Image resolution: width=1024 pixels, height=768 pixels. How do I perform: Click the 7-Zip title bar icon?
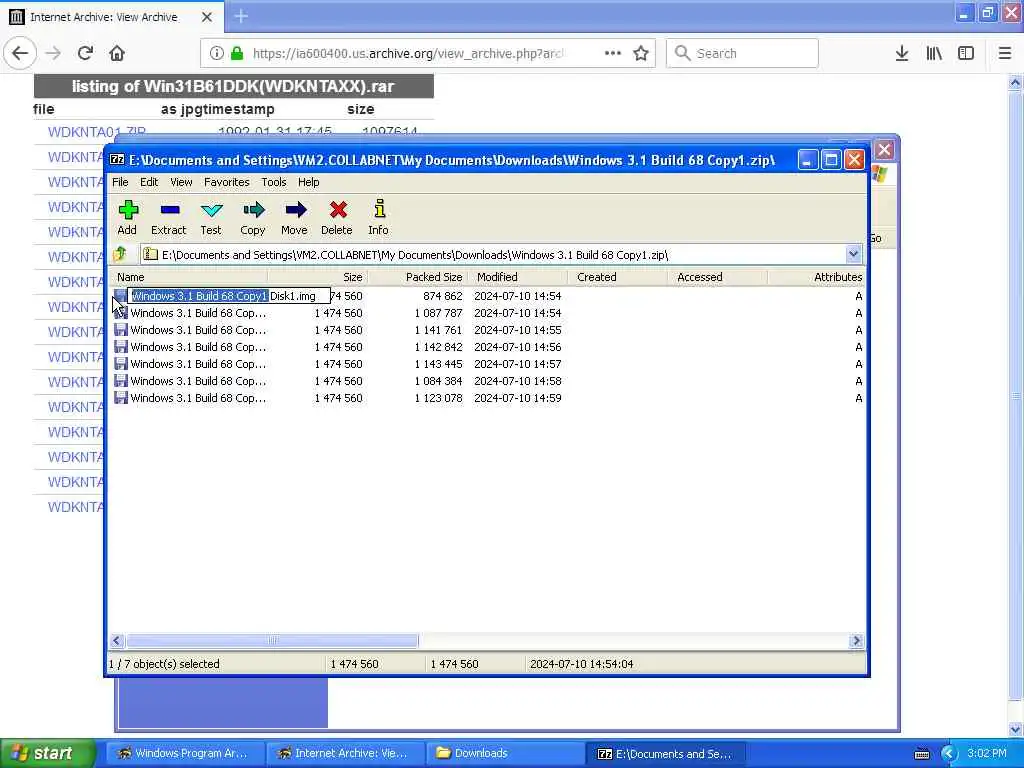point(117,159)
